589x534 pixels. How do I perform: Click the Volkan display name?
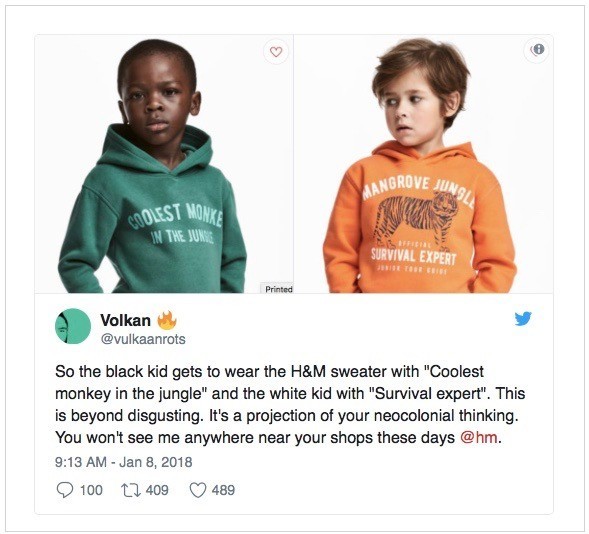[125, 320]
